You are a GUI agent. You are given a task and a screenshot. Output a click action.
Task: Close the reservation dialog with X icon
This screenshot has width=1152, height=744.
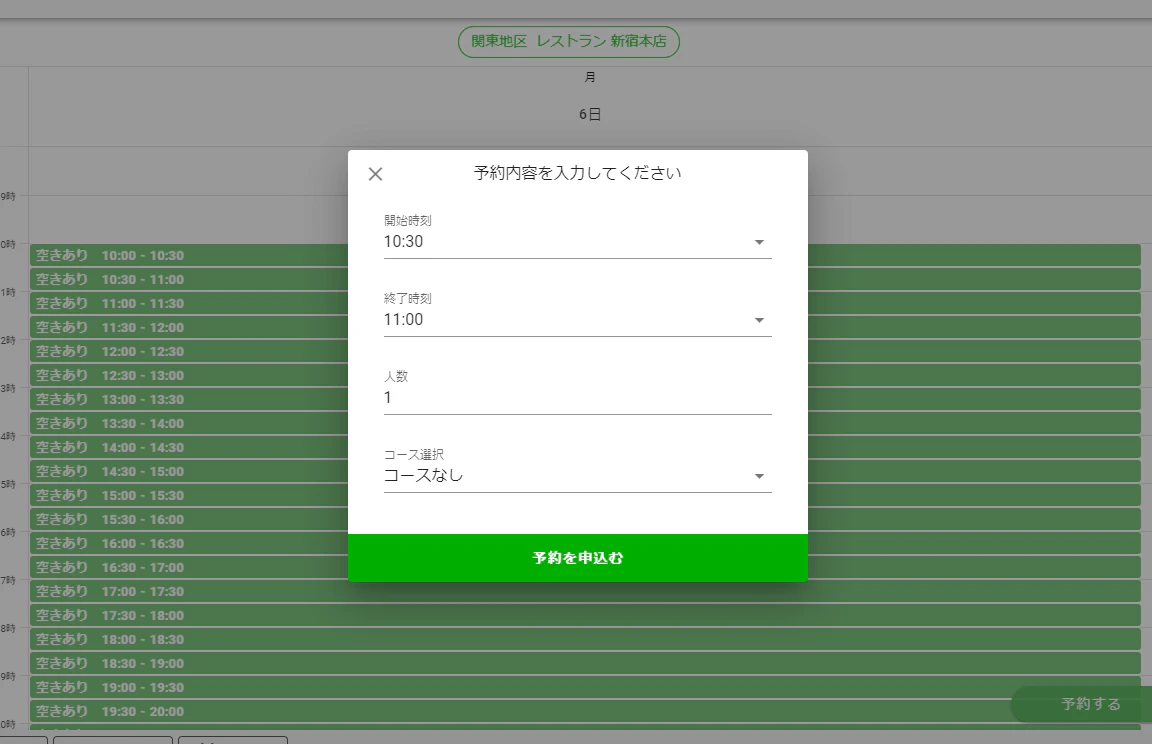(375, 174)
